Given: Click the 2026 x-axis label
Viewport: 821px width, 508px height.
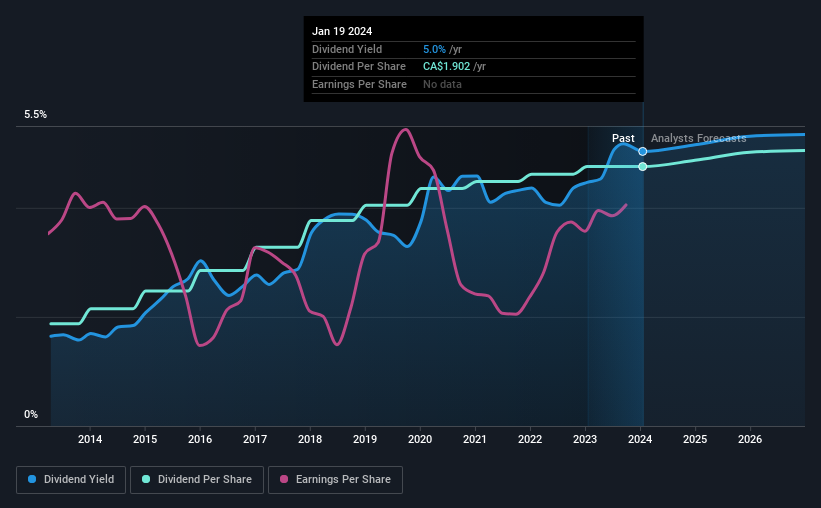Looking at the screenshot, I should 750,439.
